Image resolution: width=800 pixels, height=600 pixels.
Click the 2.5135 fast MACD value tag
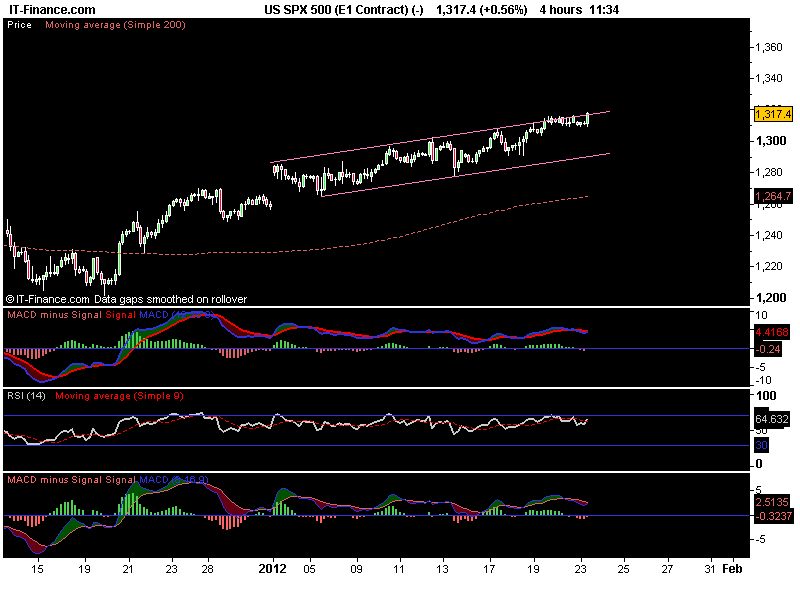coord(772,502)
